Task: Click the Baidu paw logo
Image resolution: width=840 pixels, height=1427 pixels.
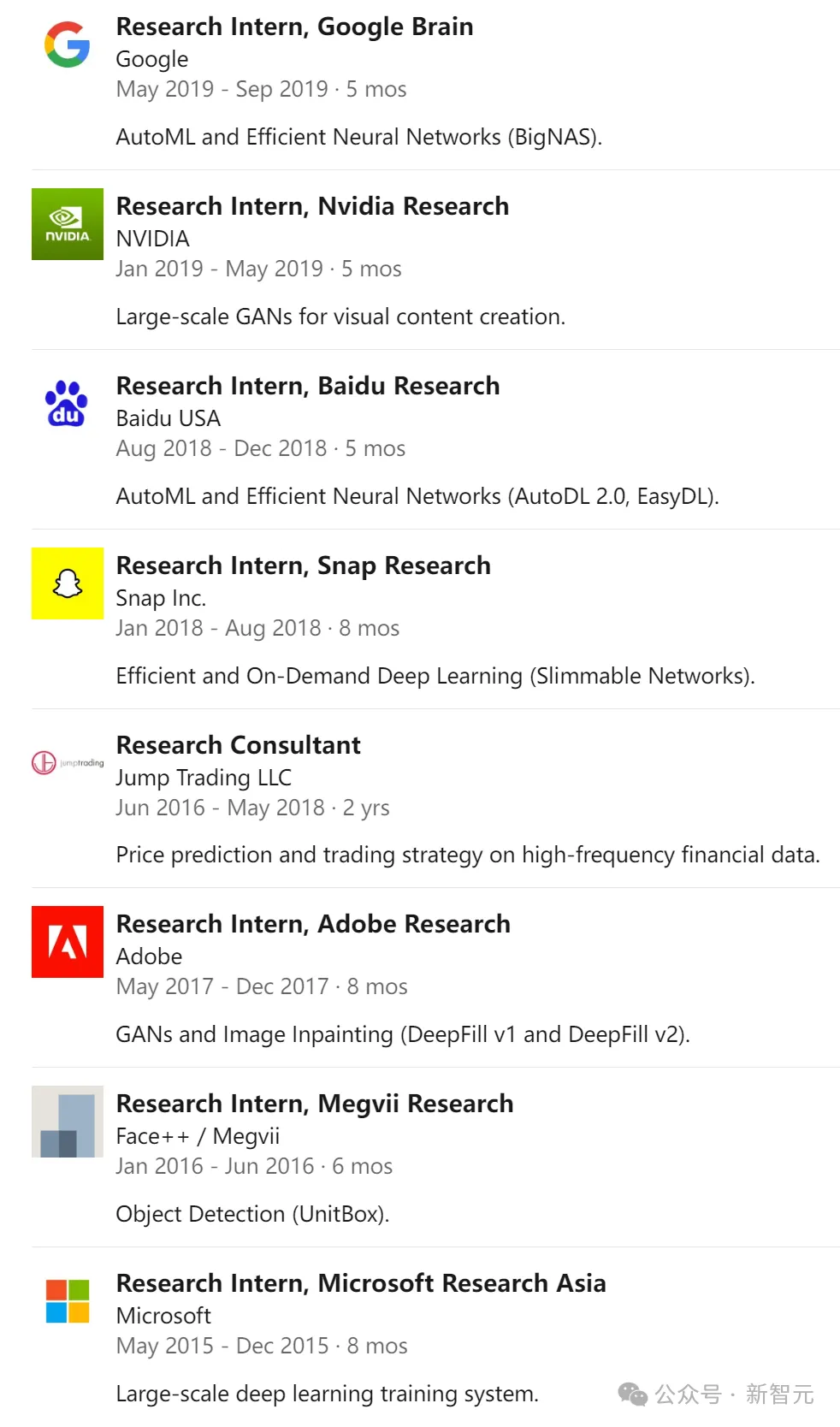Action: click(x=67, y=404)
